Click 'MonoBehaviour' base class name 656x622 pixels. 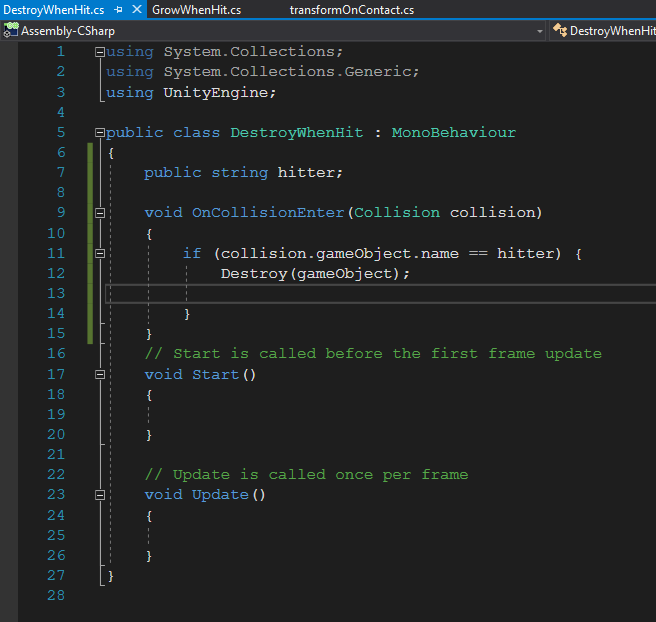454,133
